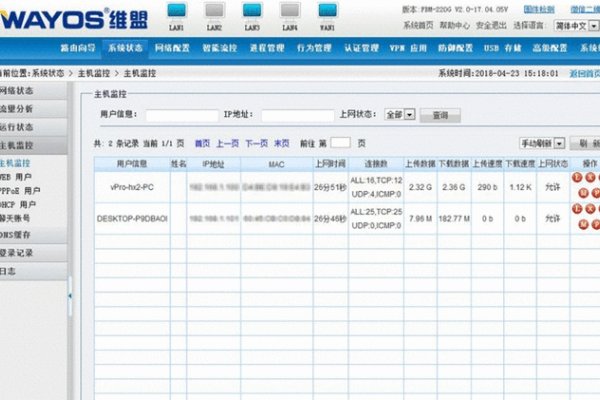
Task: Expand the 日志 sidebar section
Action: (x=33, y=271)
